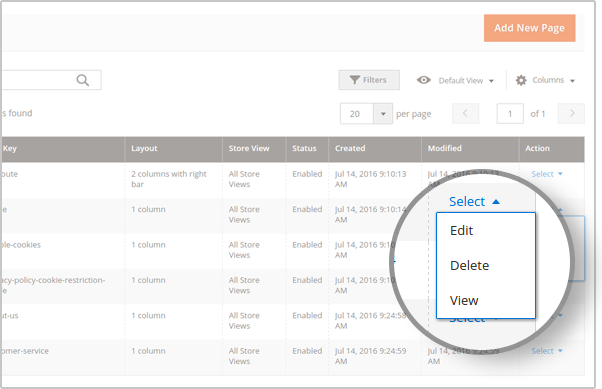Expand the per page size dropdown arrow
The height and width of the screenshot is (389, 602).
(x=383, y=114)
